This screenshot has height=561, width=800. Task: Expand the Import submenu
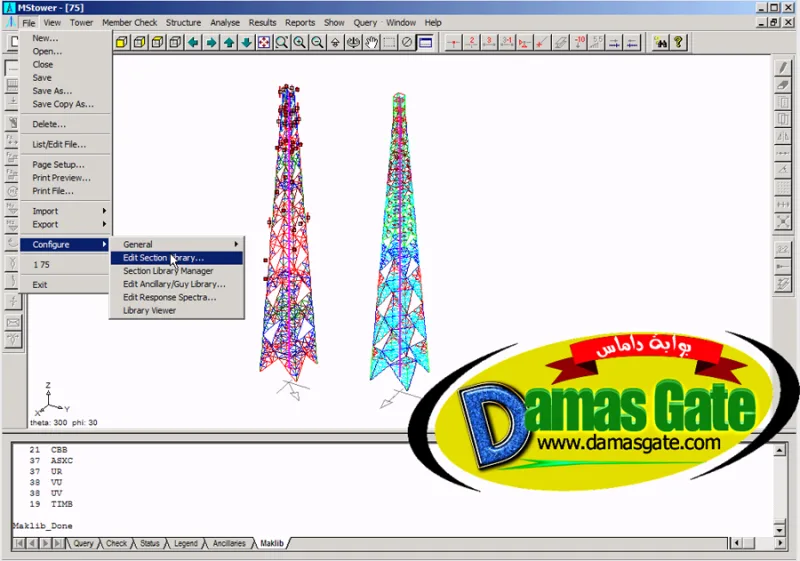click(x=65, y=211)
